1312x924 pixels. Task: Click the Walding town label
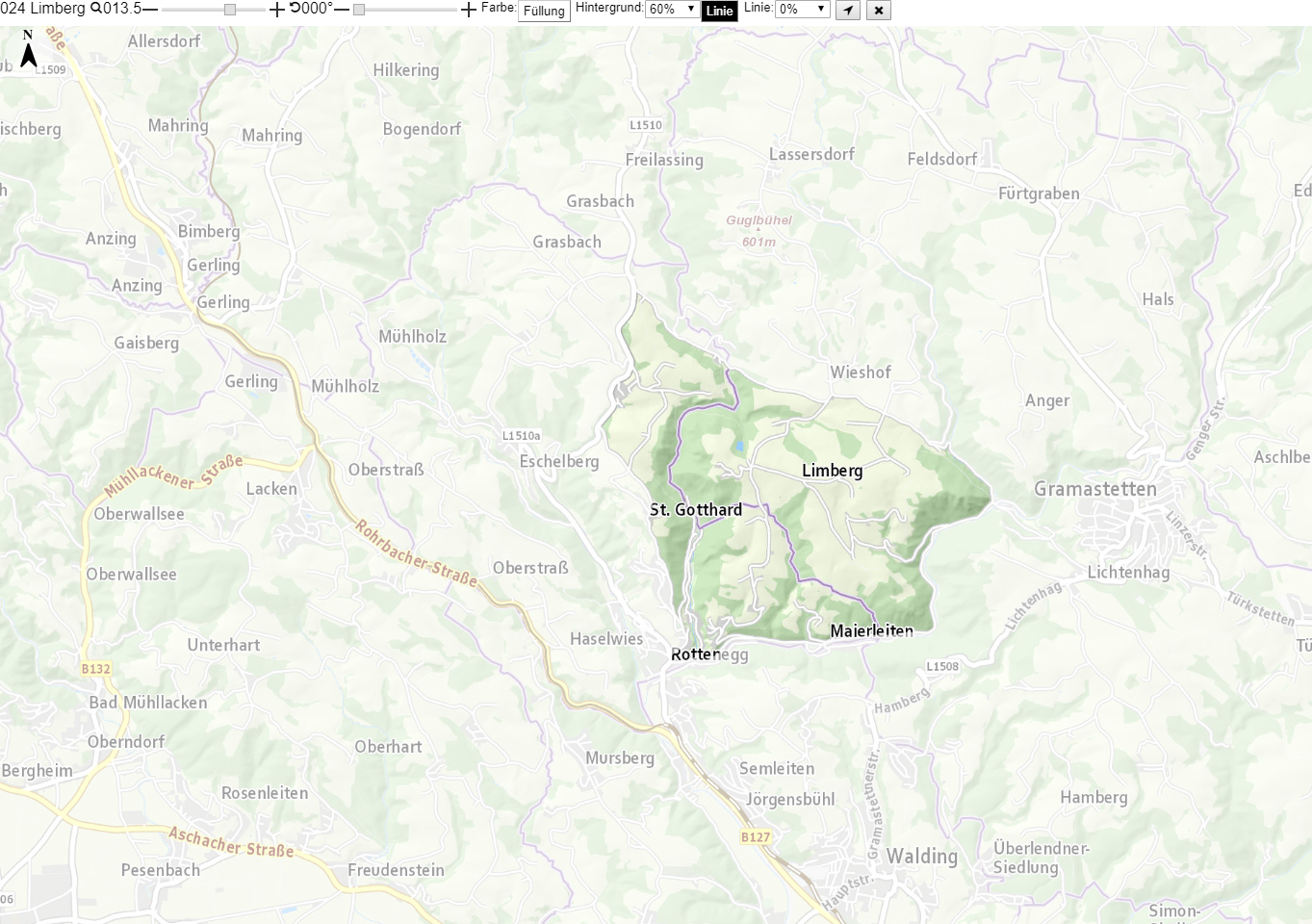click(x=922, y=857)
